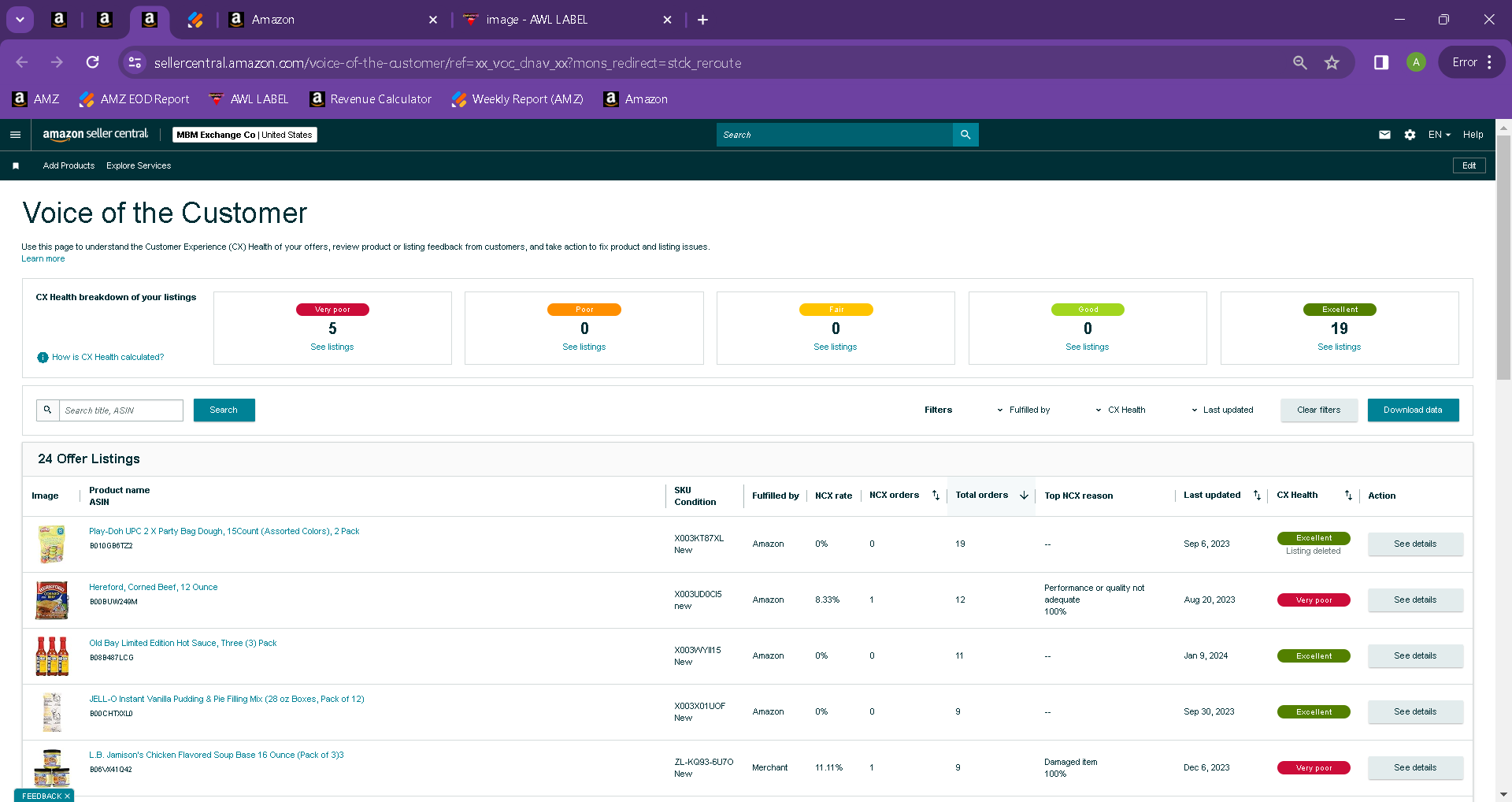This screenshot has height=802, width=1512.
Task: Open See listings under Very poor
Action: [332, 347]
